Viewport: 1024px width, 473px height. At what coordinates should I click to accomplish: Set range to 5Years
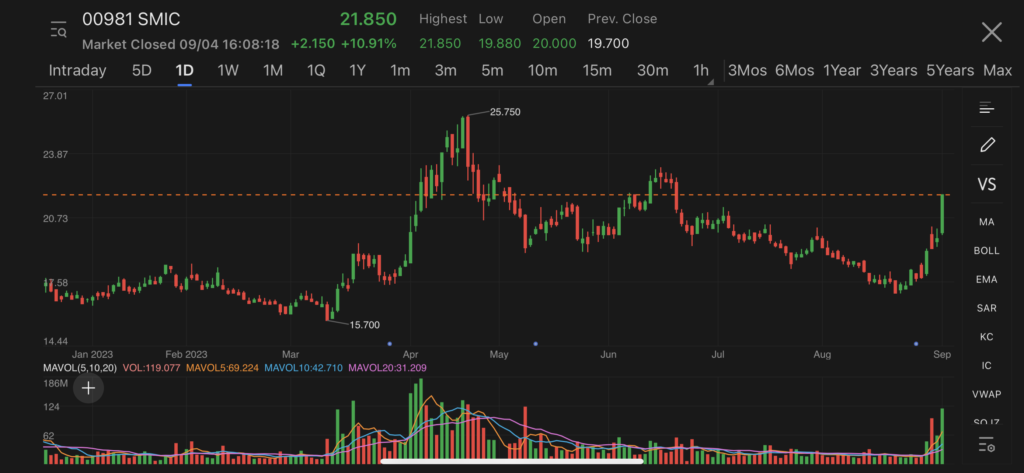click(x=950, y=71)
